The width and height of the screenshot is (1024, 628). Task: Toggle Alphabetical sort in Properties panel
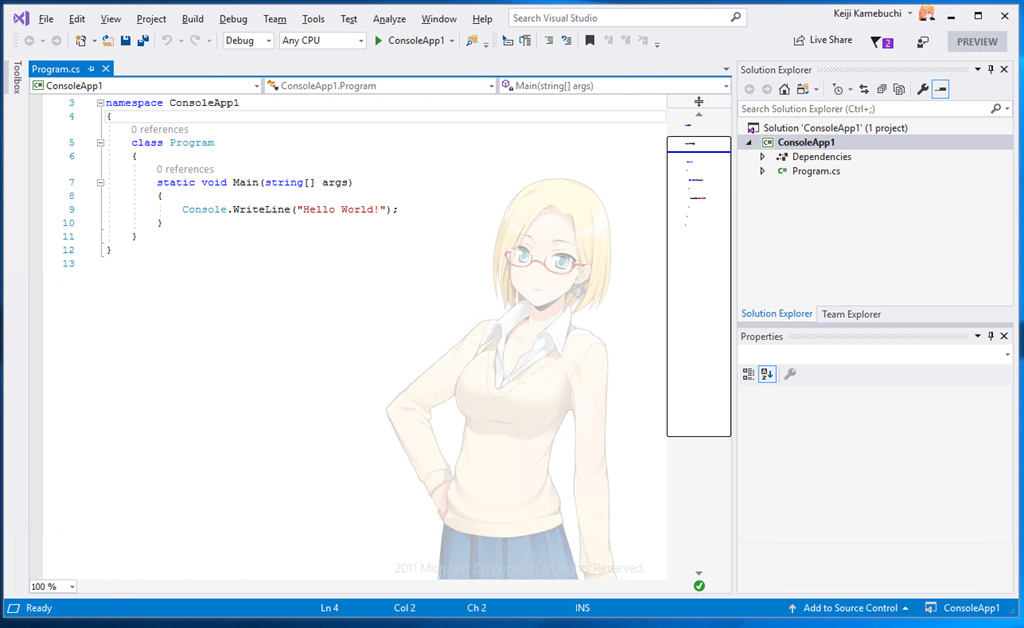pyautogui.click(x=767, y=374)
